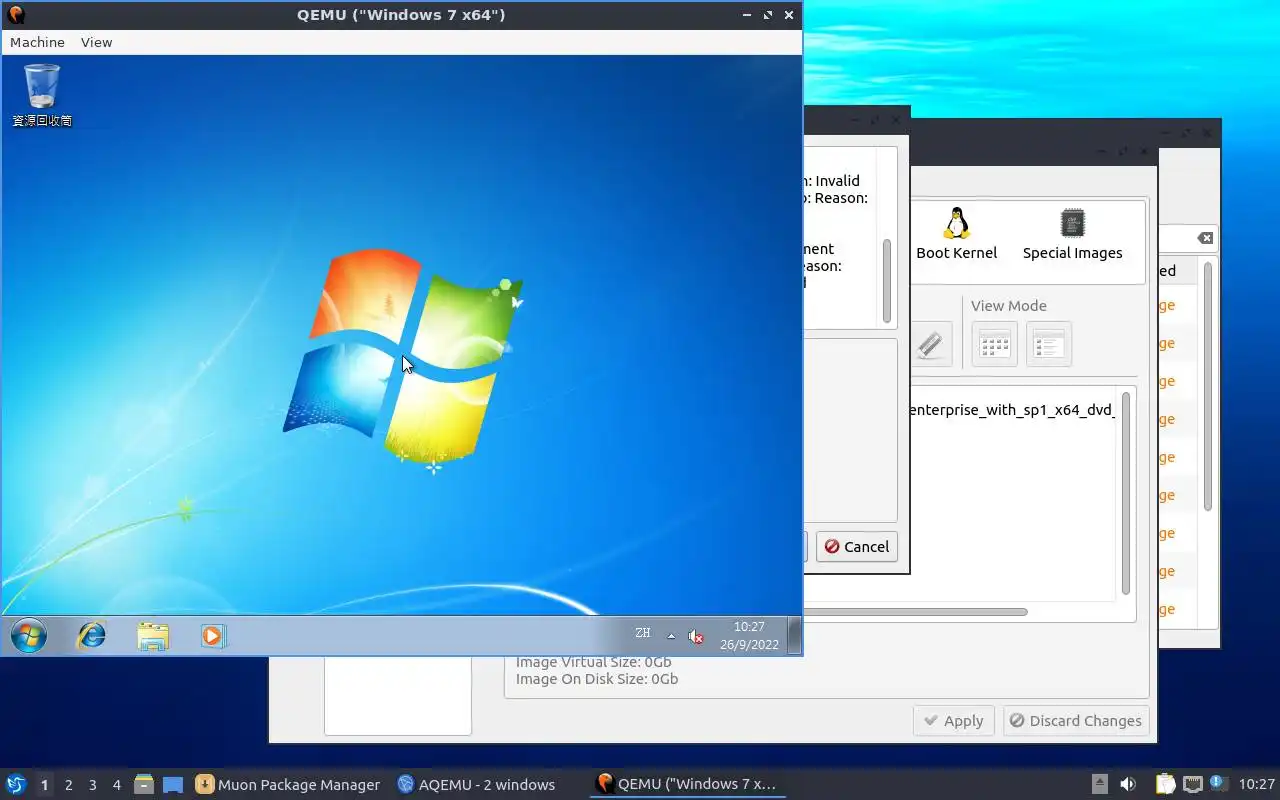Click Cancel in the AQEMU error dialog

pyautogui.click(x=857, y=547)
